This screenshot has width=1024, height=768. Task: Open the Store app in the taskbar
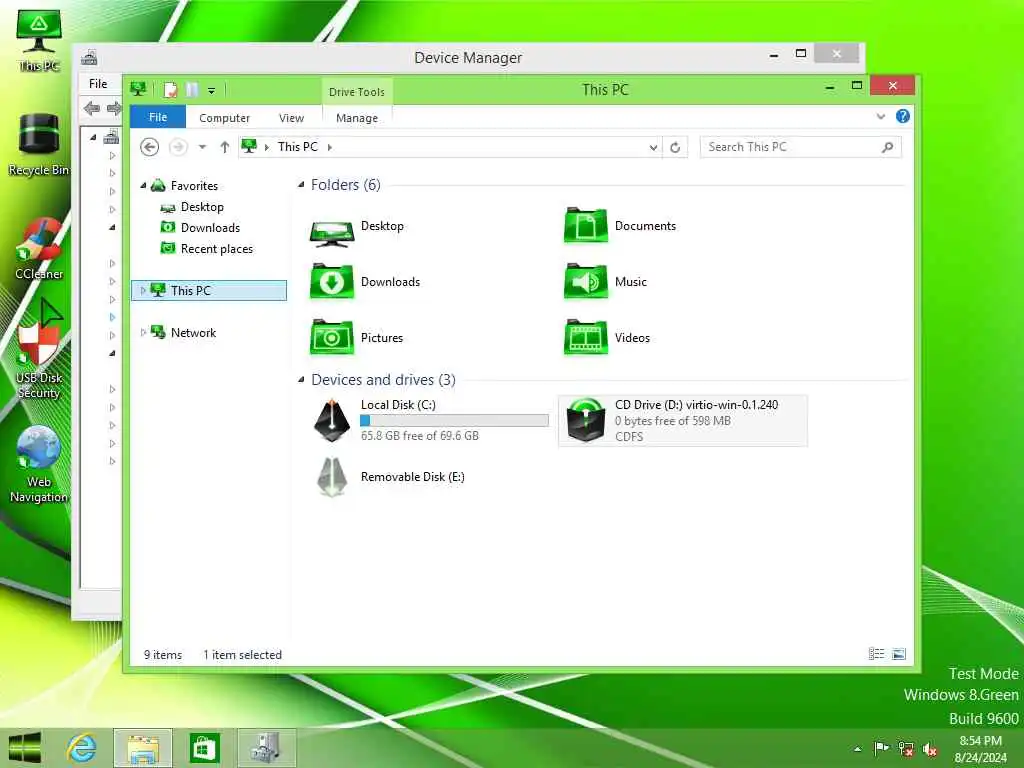point(204,748)
